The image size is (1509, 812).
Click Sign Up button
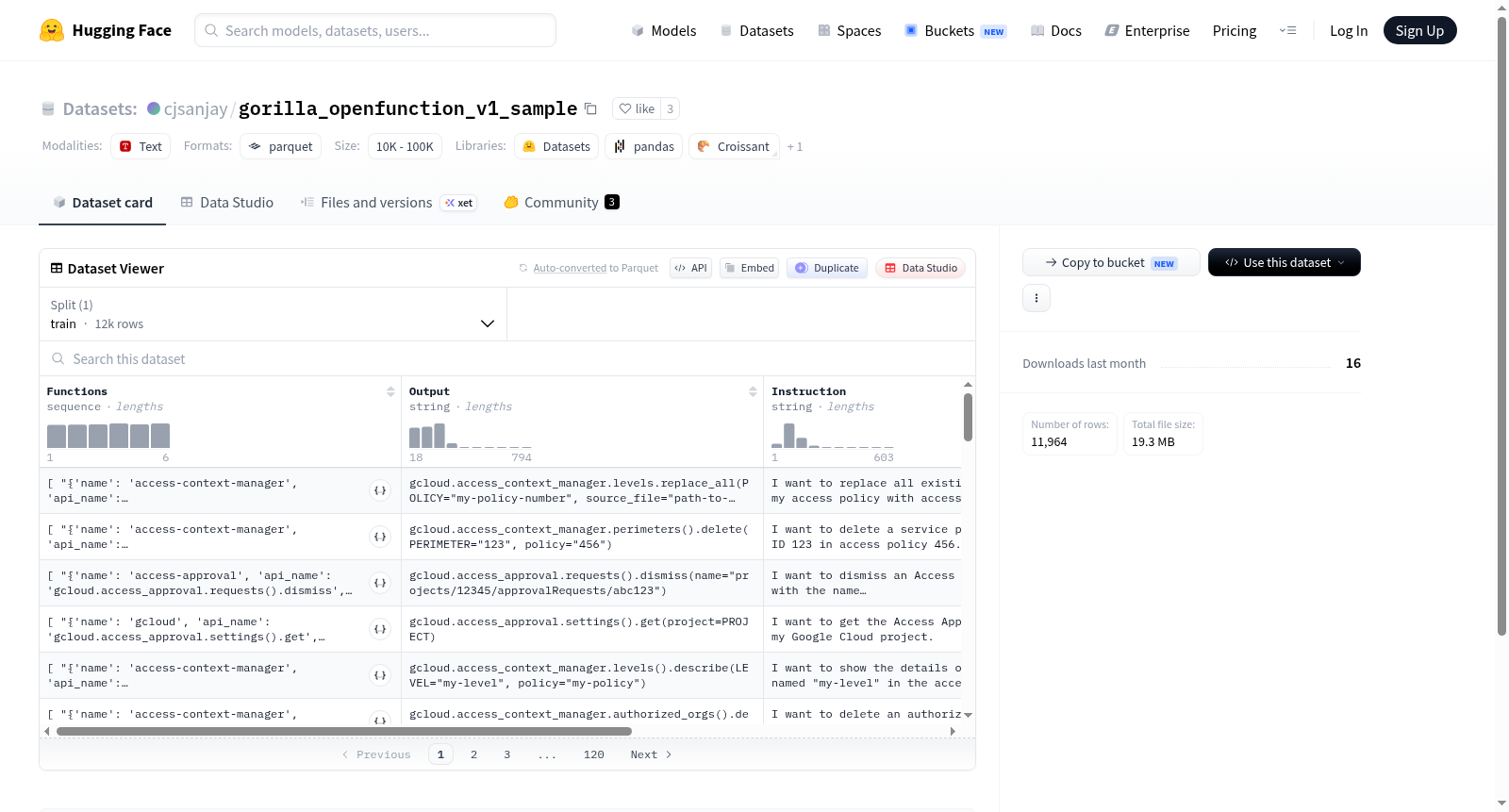(1419, 30)
